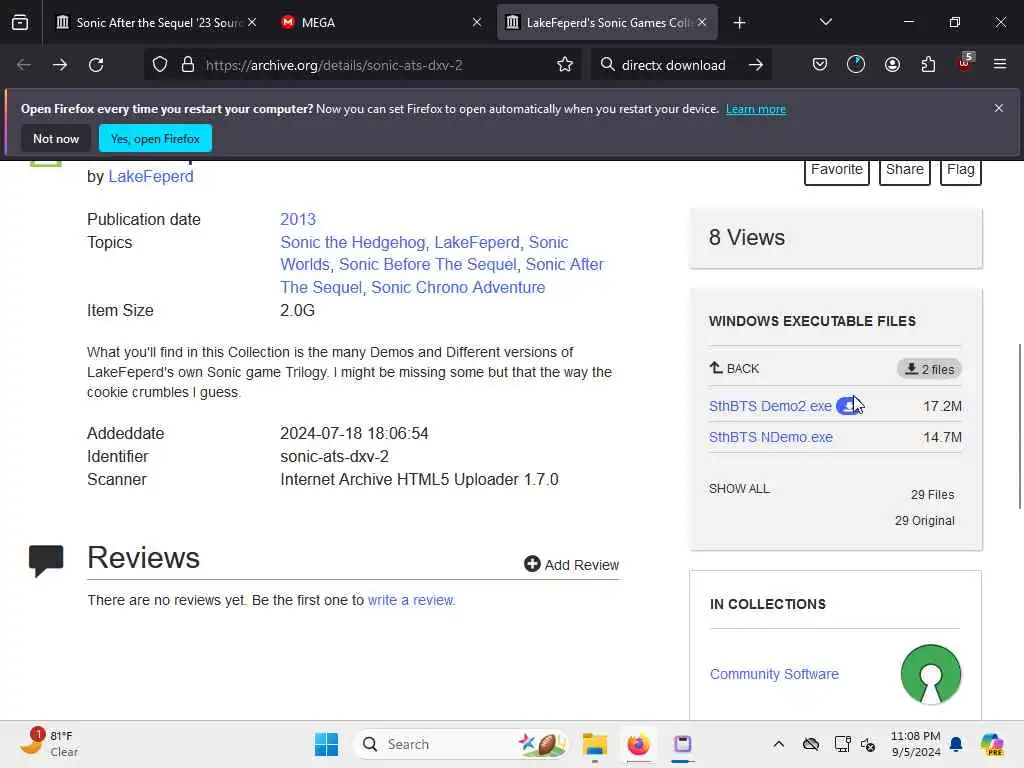Download SthBTS Demo2.exe file
The width and height of the screenshot is (1024, 768).
point(770,406)
